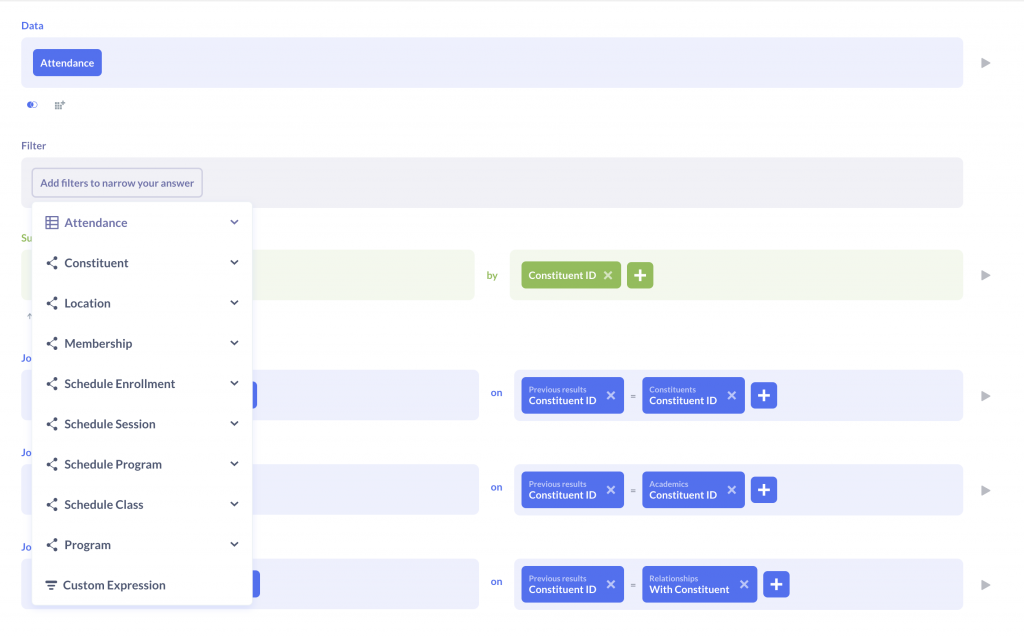Click Add filters to narrow your answer
This screenshot has height=637, width=1024.
pos(117,183)
